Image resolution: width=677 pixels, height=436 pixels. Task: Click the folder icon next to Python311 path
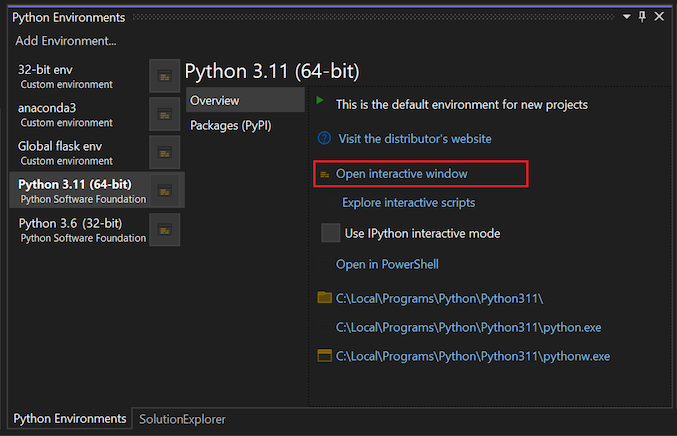[x=324, y=297]
